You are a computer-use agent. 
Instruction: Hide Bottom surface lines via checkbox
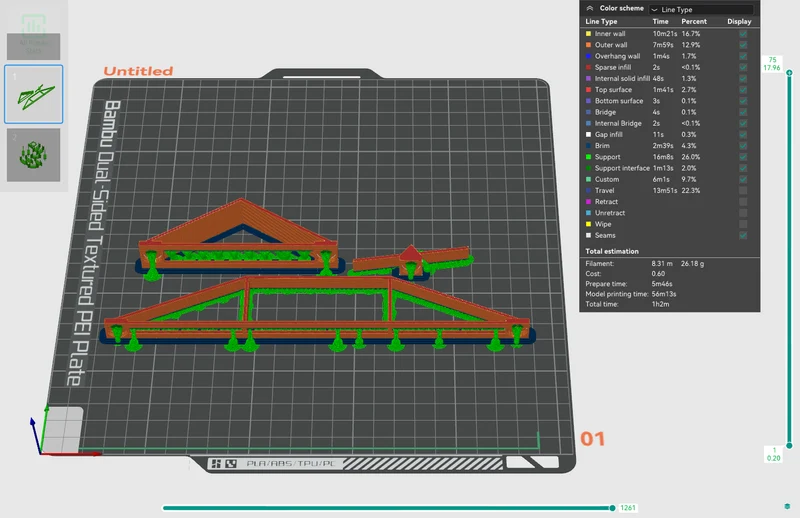click(x=743, y=101)
